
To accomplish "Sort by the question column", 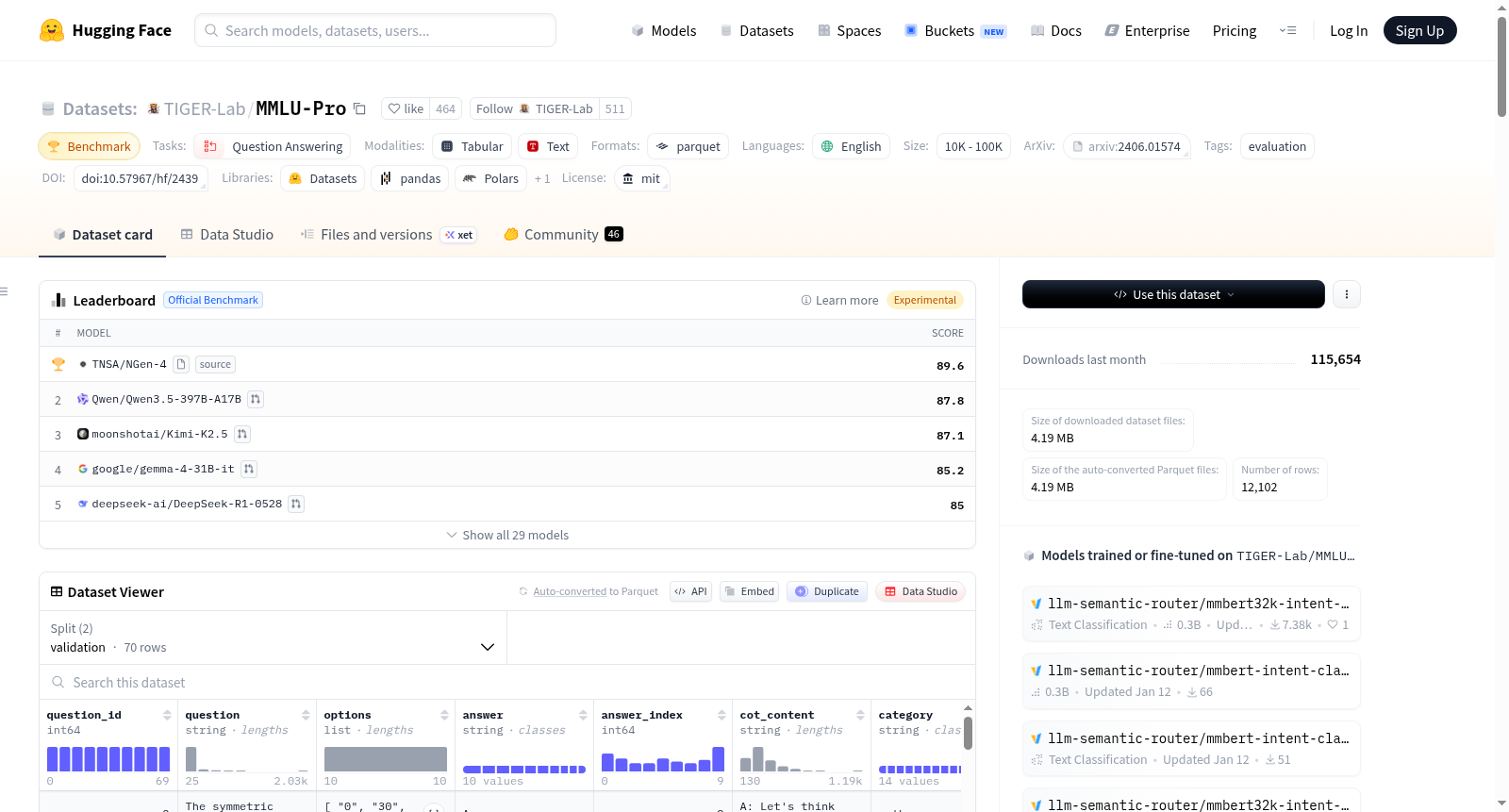I will [306, 715].
